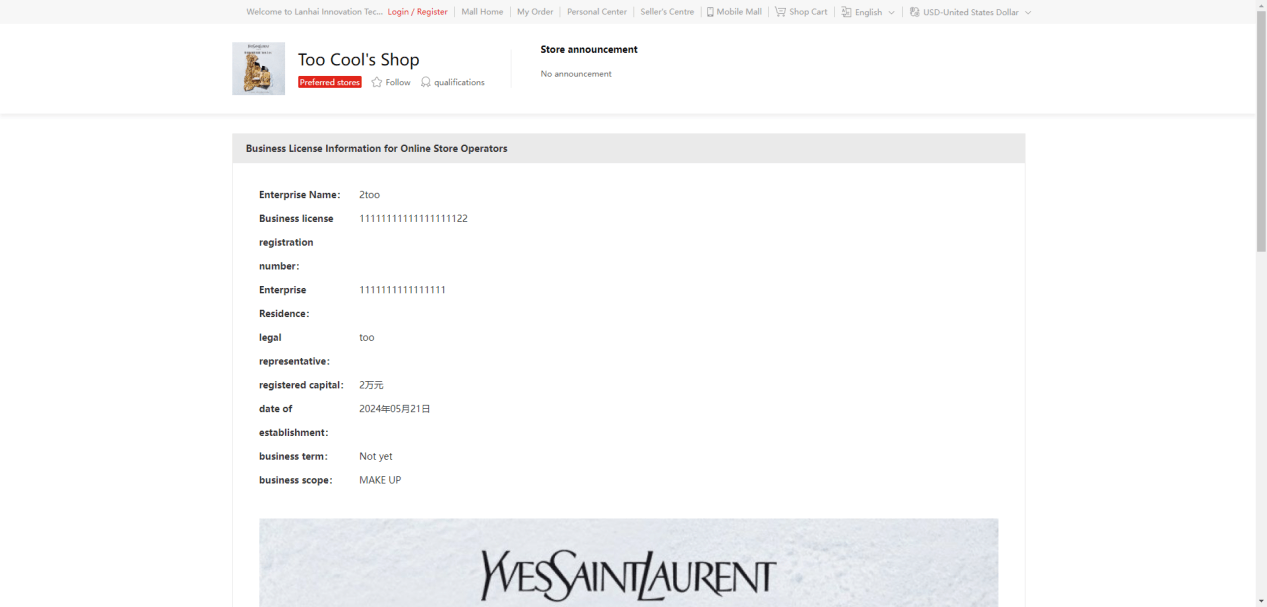Screen dimensions: 1267x607
Task: Click the Preferred stores red badge
Action: click(329, 82)
